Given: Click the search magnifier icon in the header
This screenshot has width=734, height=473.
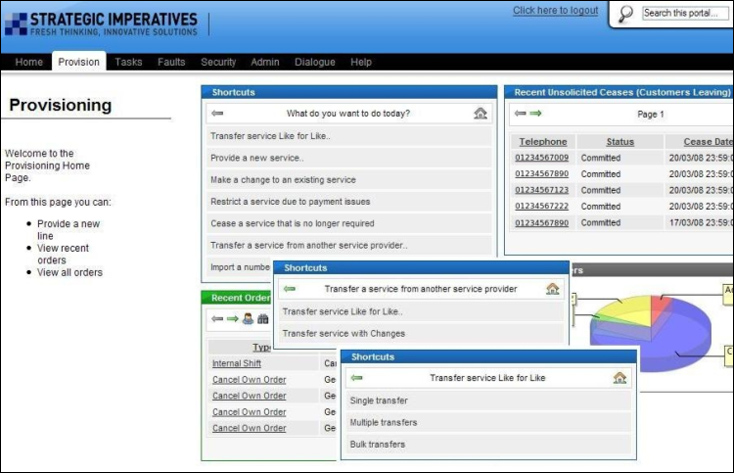Looking at the screenshot, I should [626, 14].
